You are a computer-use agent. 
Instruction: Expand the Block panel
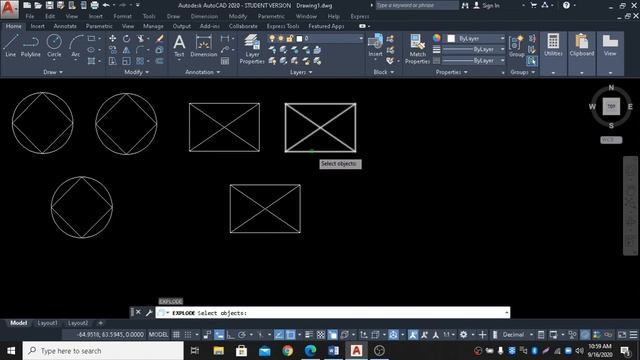tap(384, 72)
